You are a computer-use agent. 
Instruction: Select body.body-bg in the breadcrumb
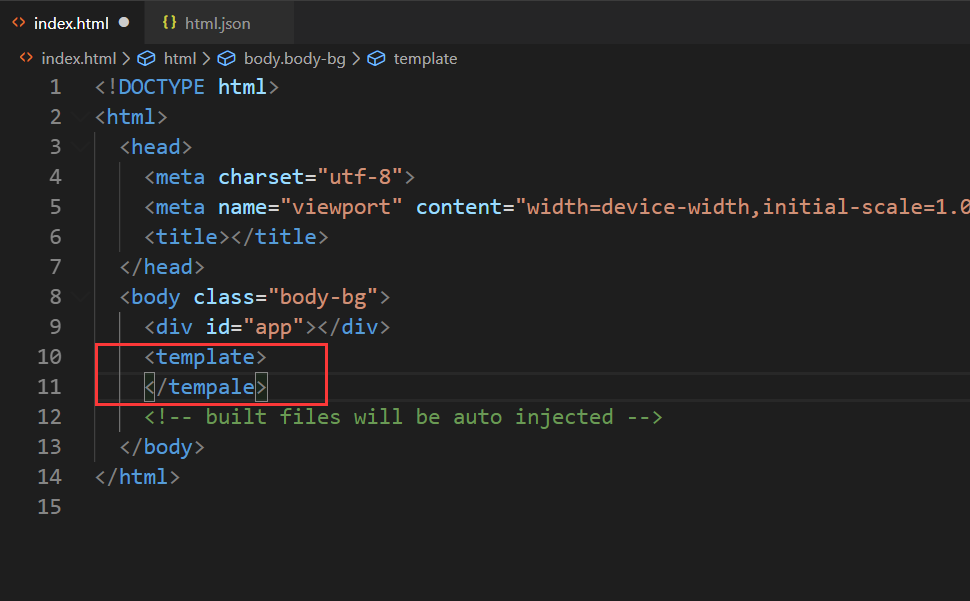(294, 59)
